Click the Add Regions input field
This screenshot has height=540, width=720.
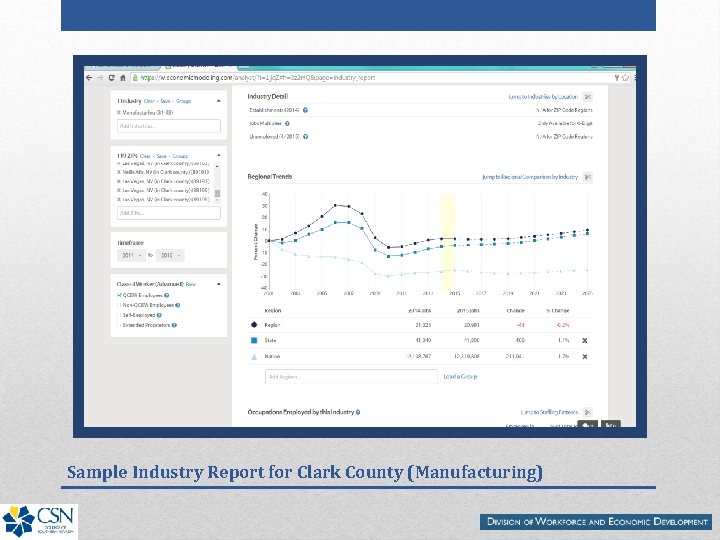tap(351, 377)
